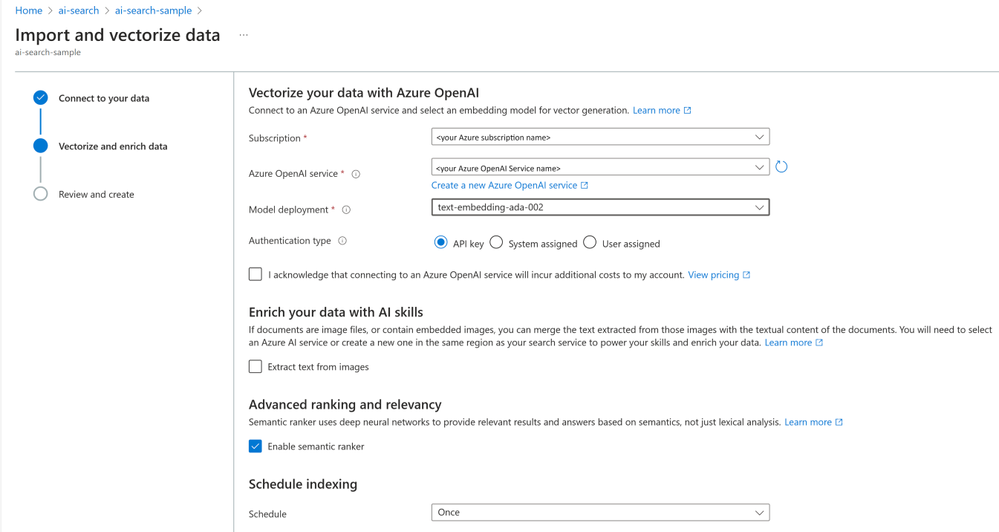Open Learn more link for semantic ranker
999x532 pixels.
tap(813, 422)
